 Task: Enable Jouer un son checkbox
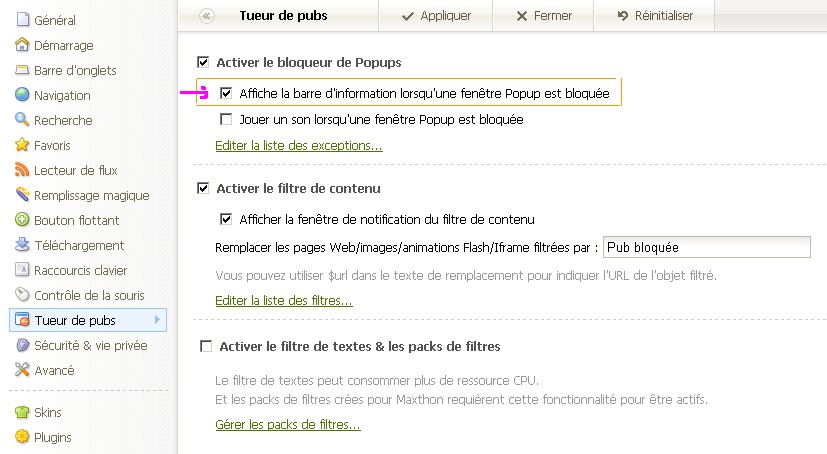[x=226, y=119]
